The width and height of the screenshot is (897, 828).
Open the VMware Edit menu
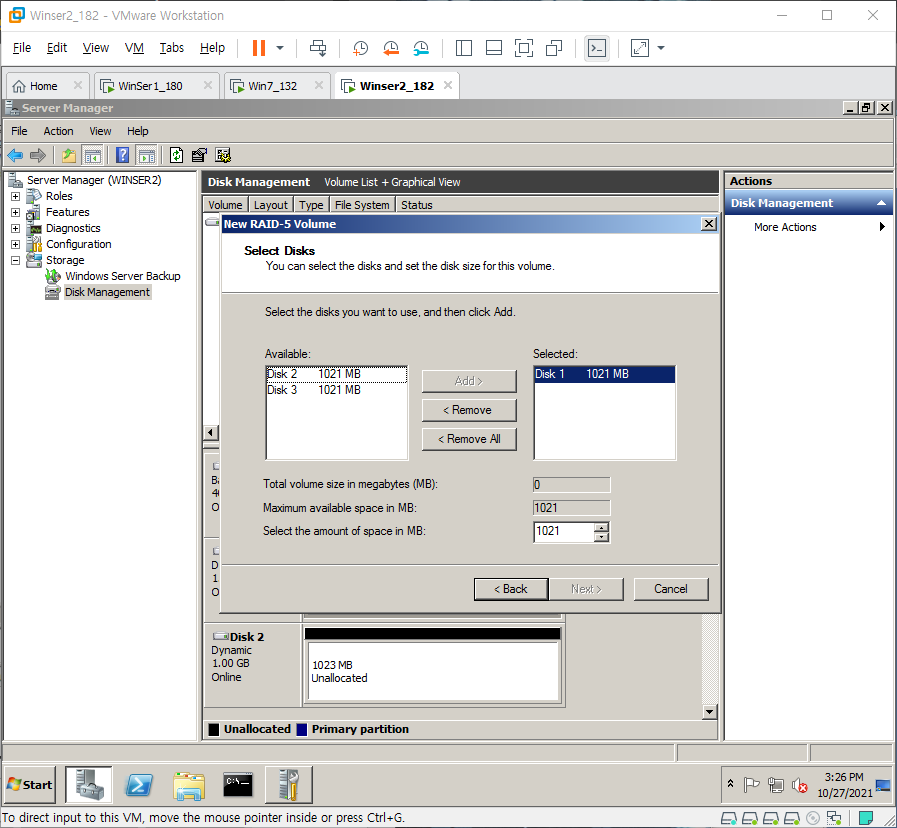coord(57,47)
